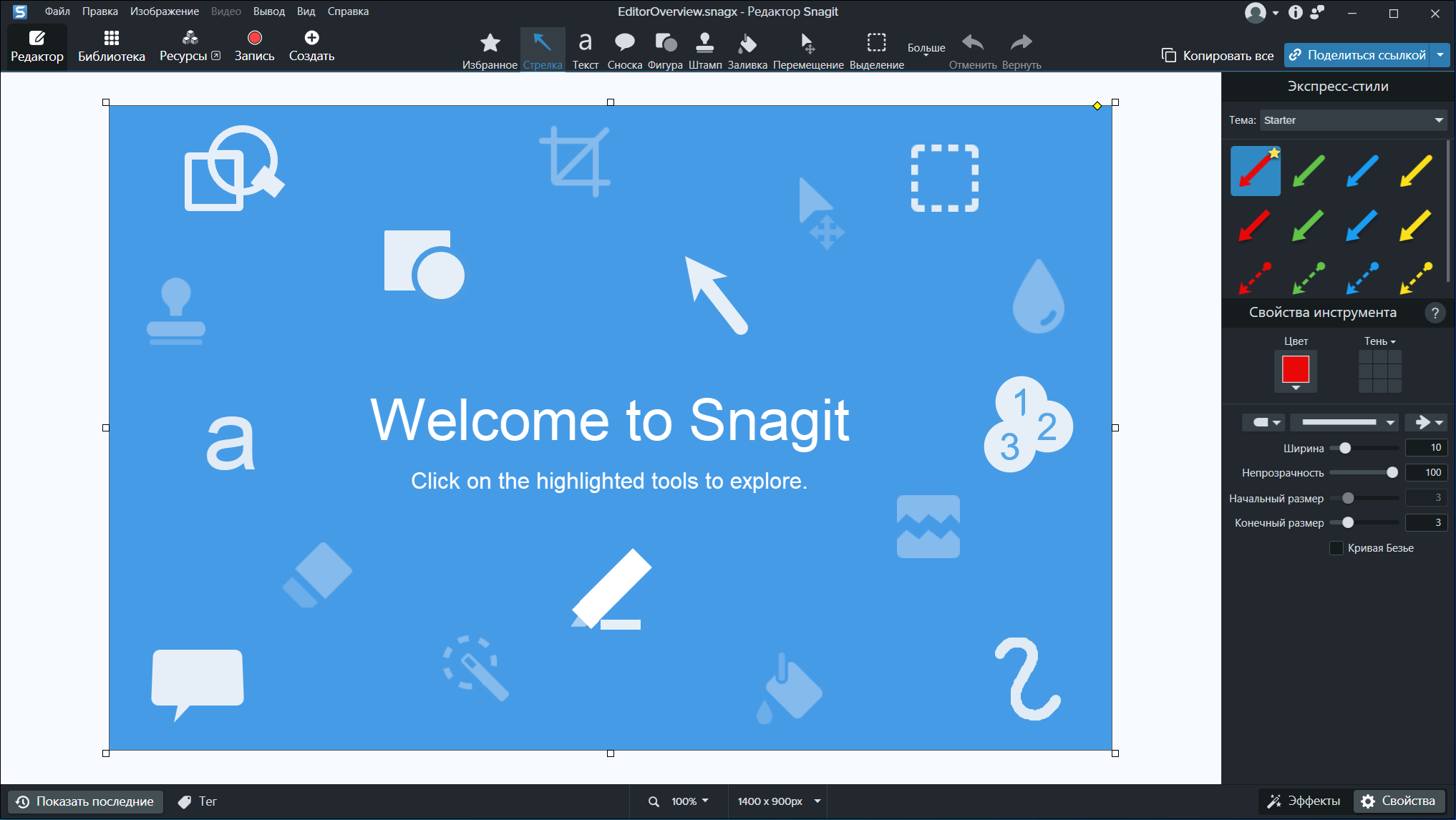Select the Штамп stamp tool
Image resolution: width=1456 pixels, height=820 pixels.
705,50
